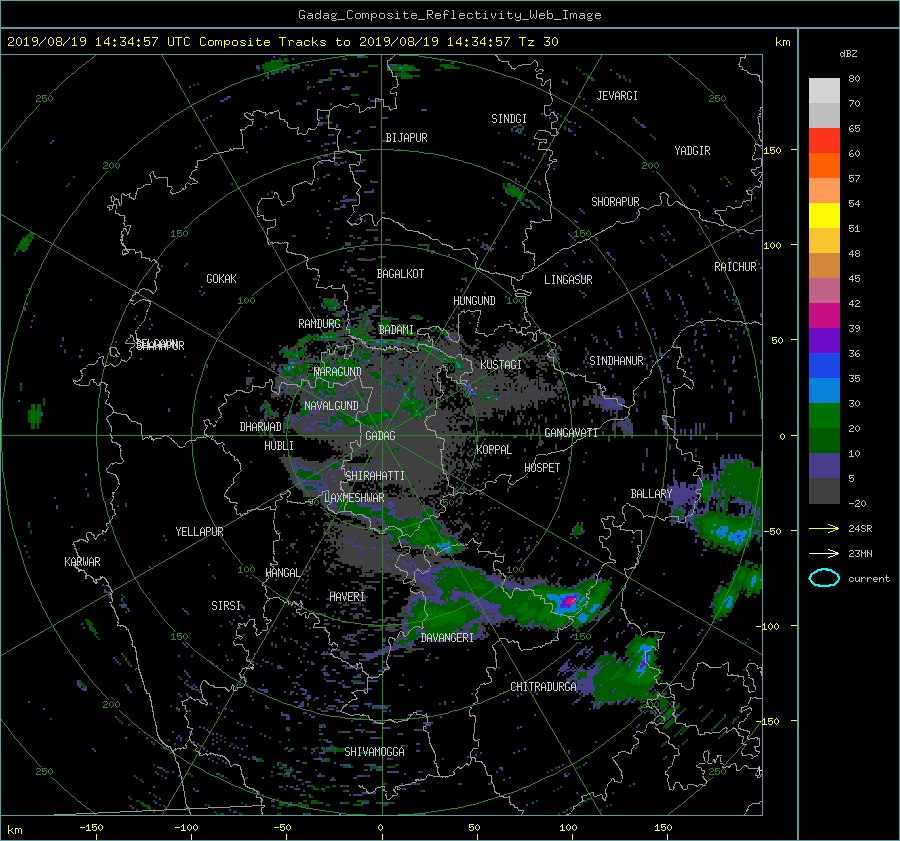Click the HANGAL city label

(282, 573)
